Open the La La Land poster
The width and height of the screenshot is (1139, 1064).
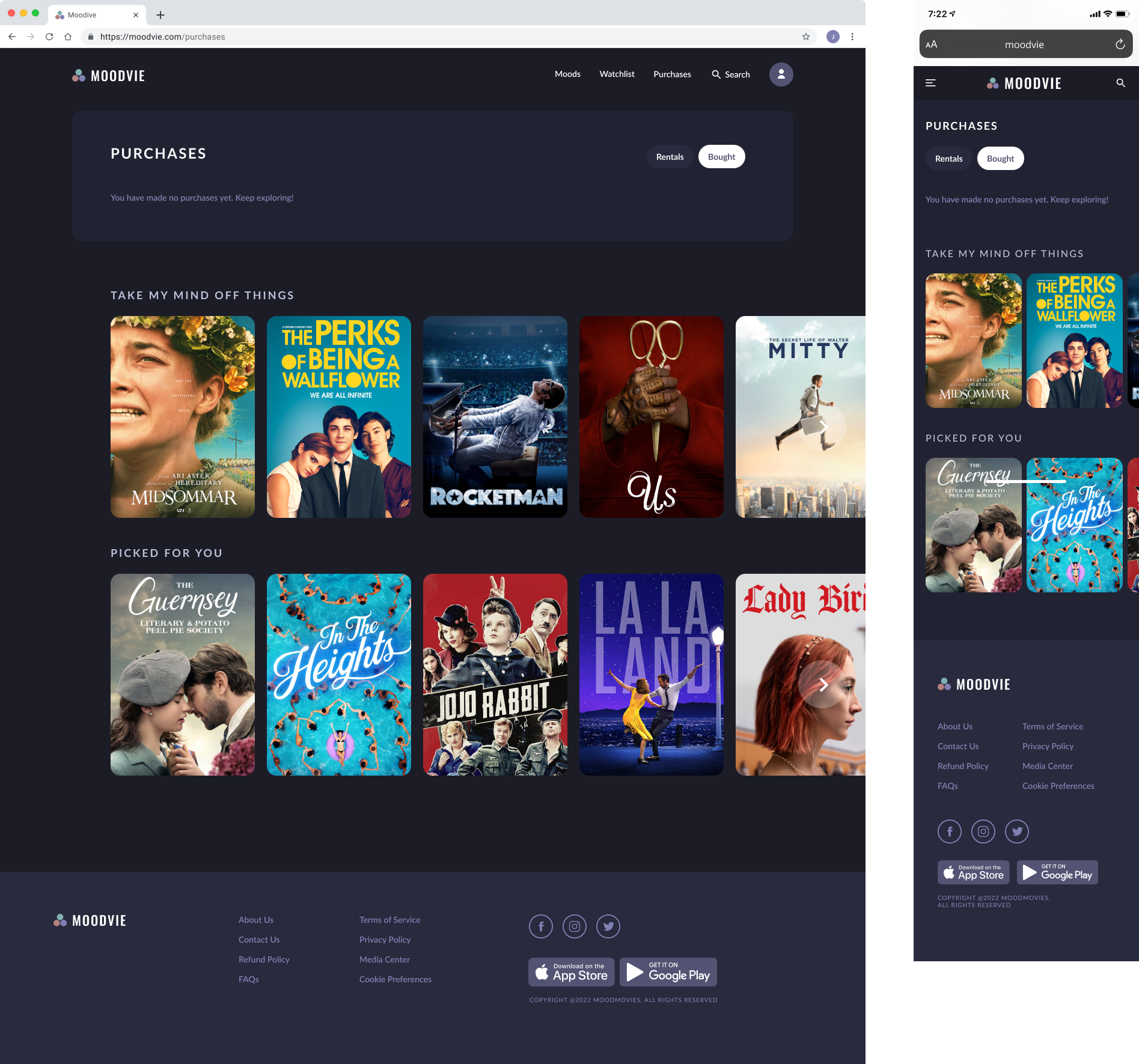click(652, 675)
